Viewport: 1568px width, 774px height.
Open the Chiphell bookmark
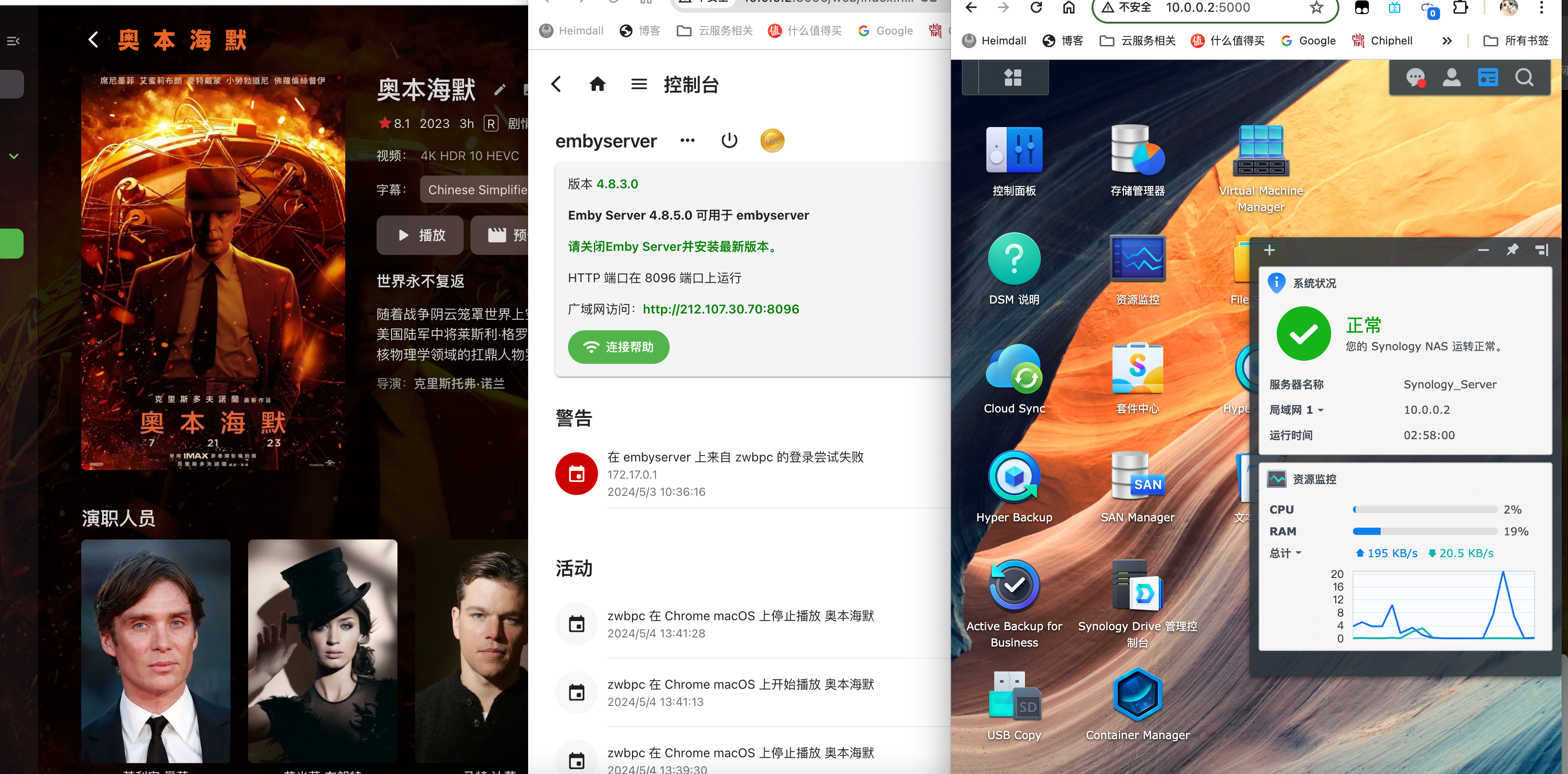1382,41
